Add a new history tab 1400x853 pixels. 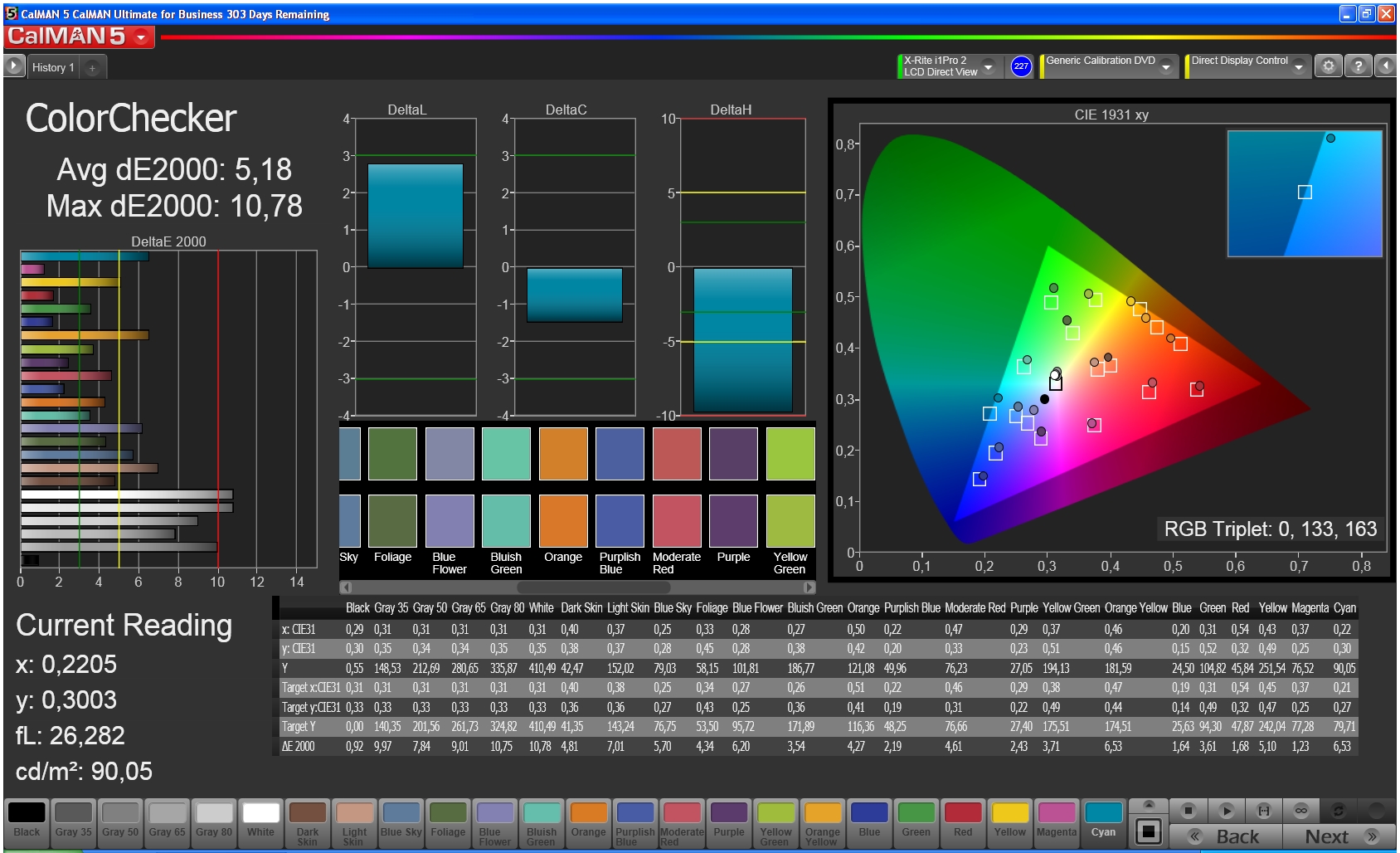pos(92,68)
